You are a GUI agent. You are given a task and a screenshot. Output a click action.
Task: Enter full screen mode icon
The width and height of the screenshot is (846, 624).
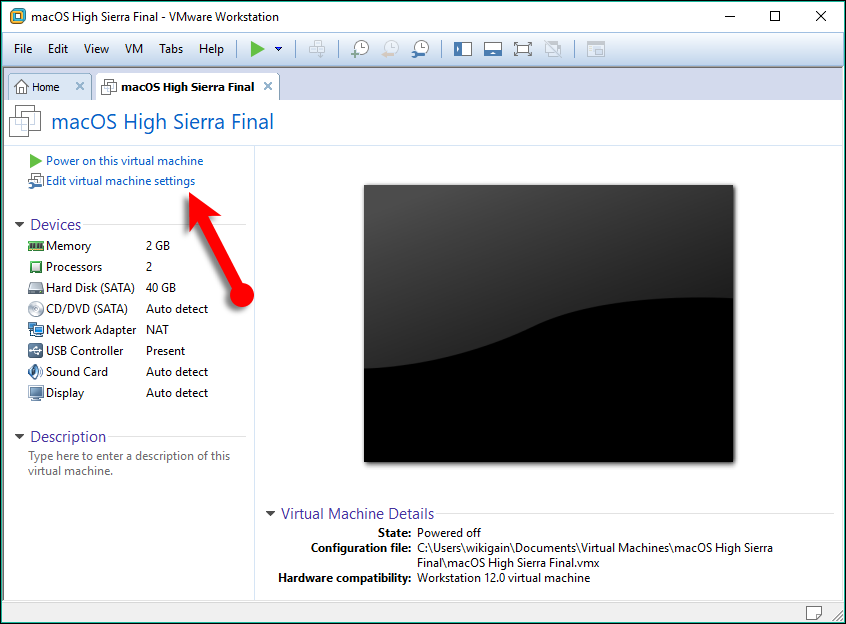(x=523, y=49)
